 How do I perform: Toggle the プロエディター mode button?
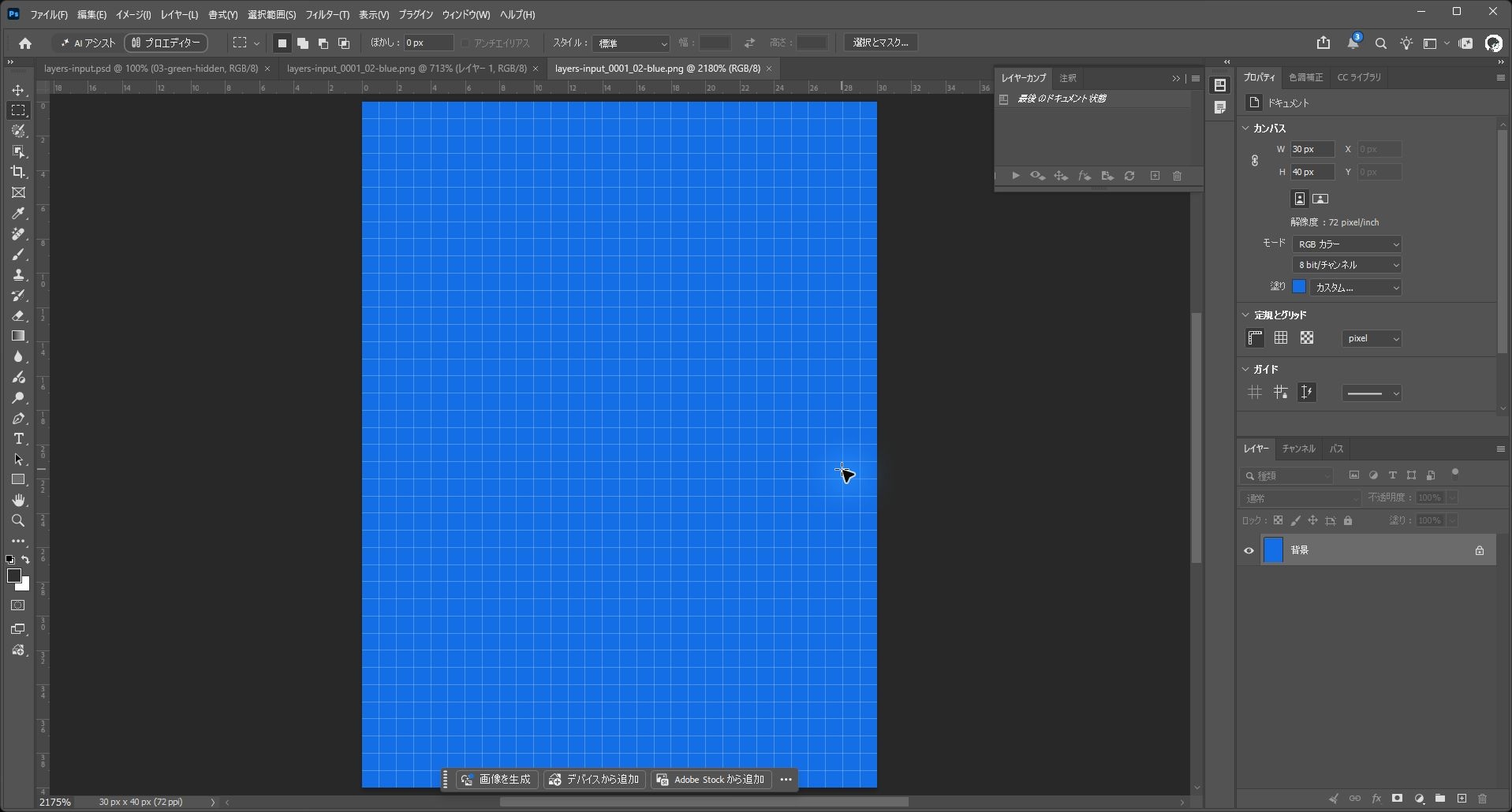(x=166, y=43)
